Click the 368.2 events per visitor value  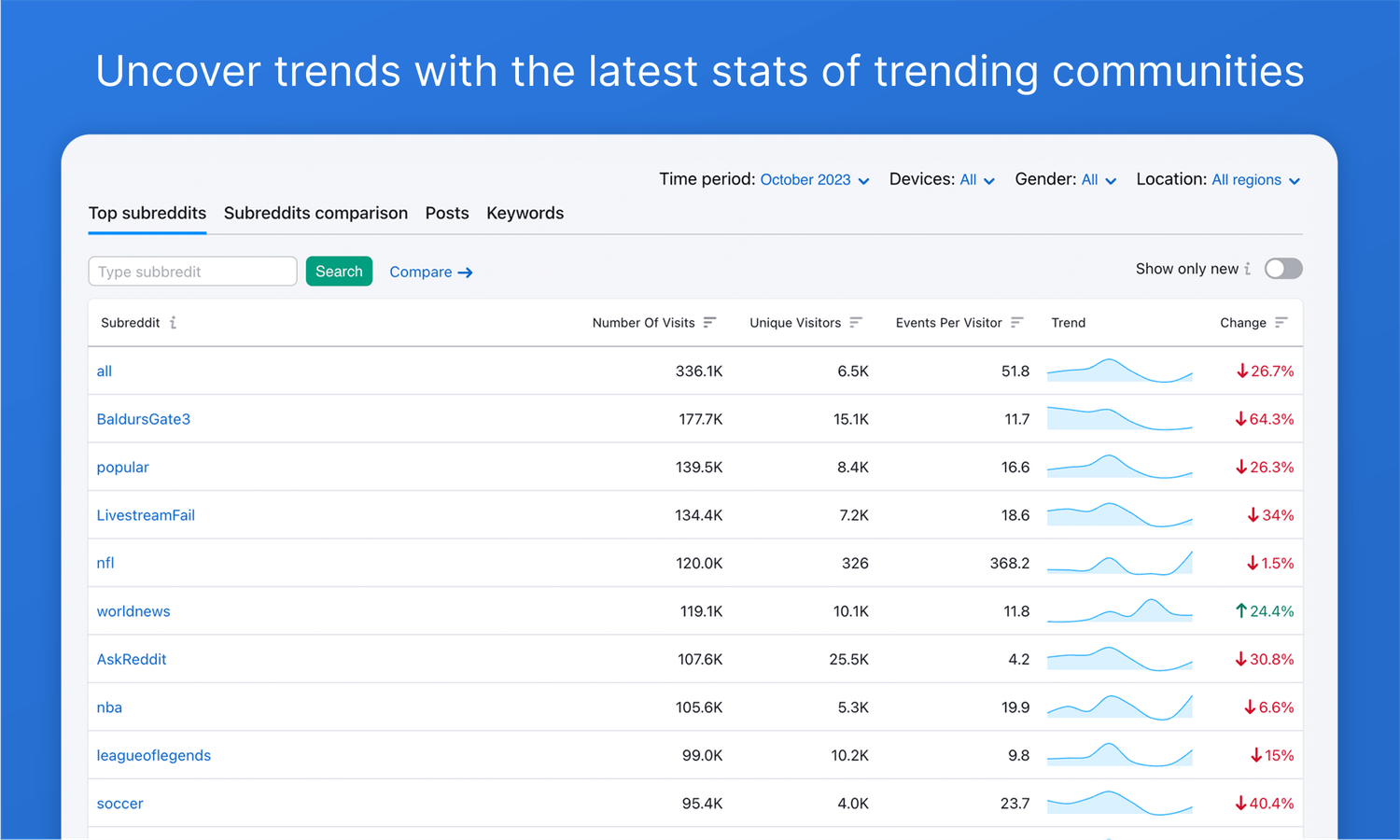click(x=1010, y=564)
